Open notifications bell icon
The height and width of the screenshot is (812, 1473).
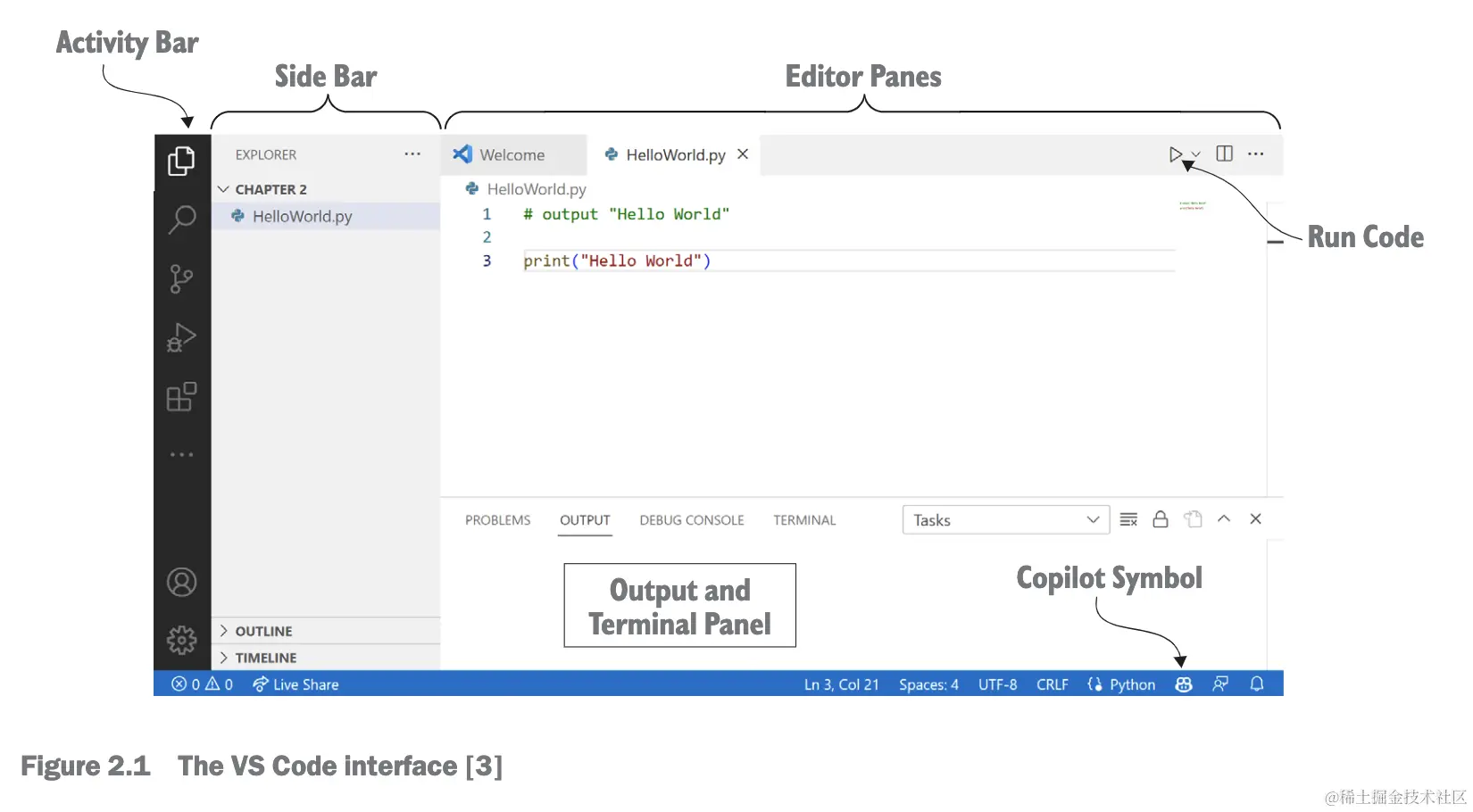coord(1257,684)
